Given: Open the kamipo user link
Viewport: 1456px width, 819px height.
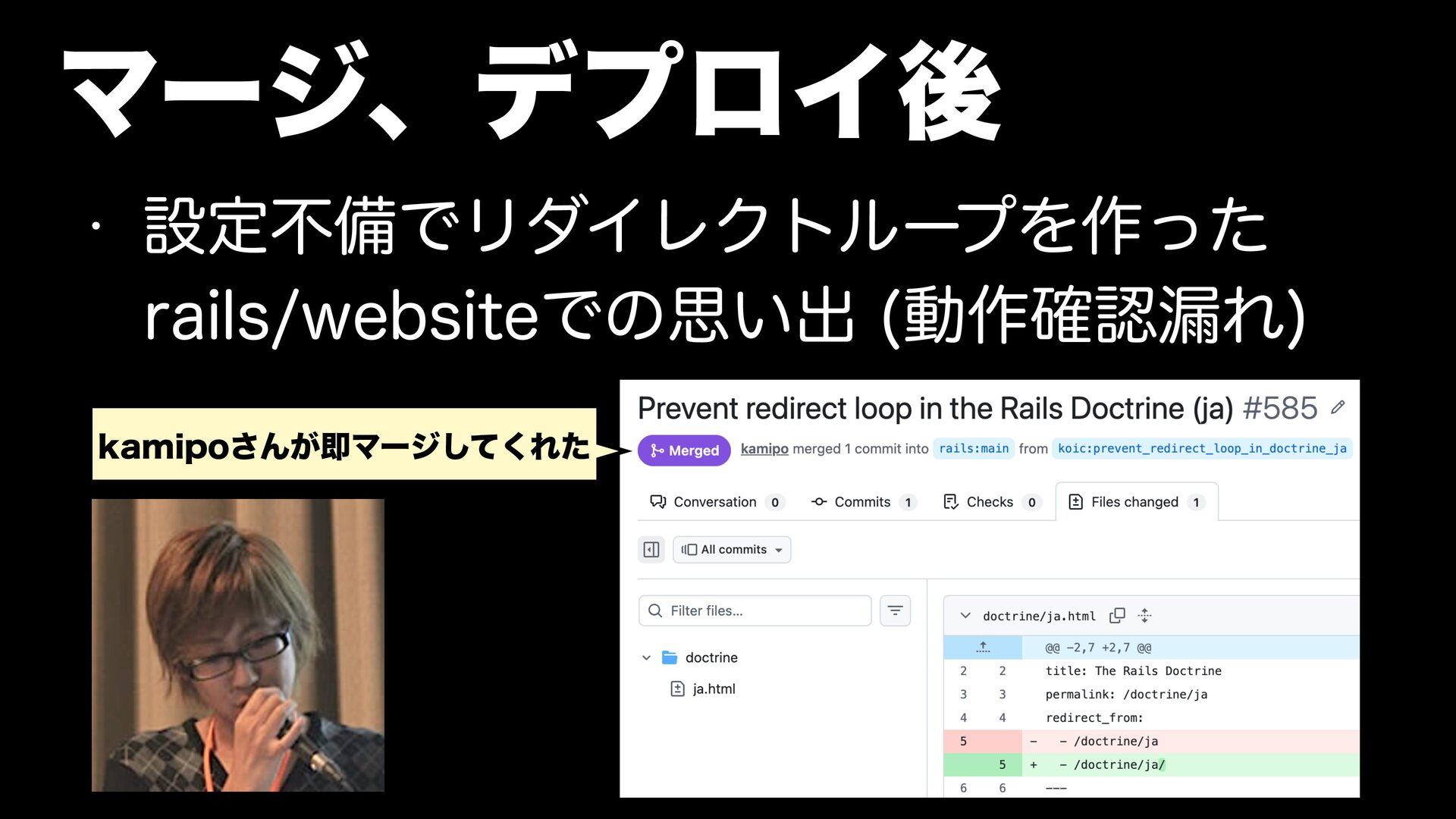Looking at the screenshot, I should coord(764,449).
